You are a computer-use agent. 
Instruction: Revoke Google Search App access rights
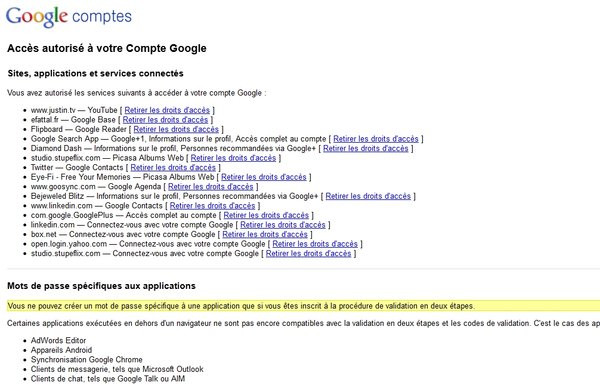pos(376,139)
